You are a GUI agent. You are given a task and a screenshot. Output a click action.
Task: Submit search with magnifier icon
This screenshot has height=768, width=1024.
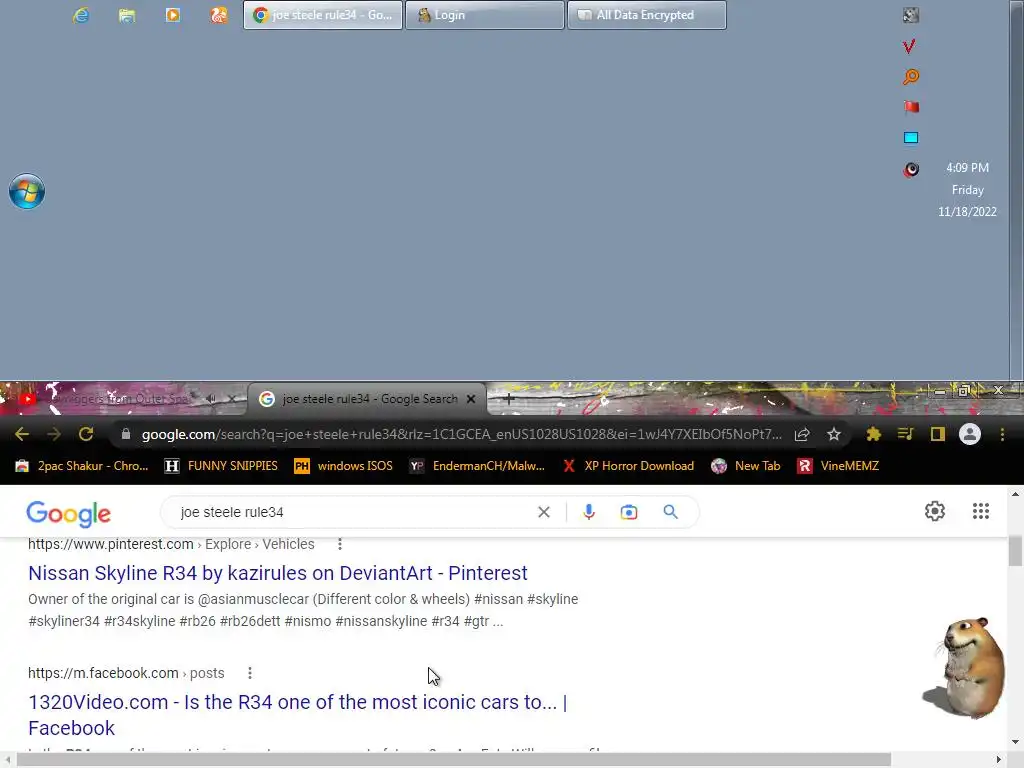[670, 512]
